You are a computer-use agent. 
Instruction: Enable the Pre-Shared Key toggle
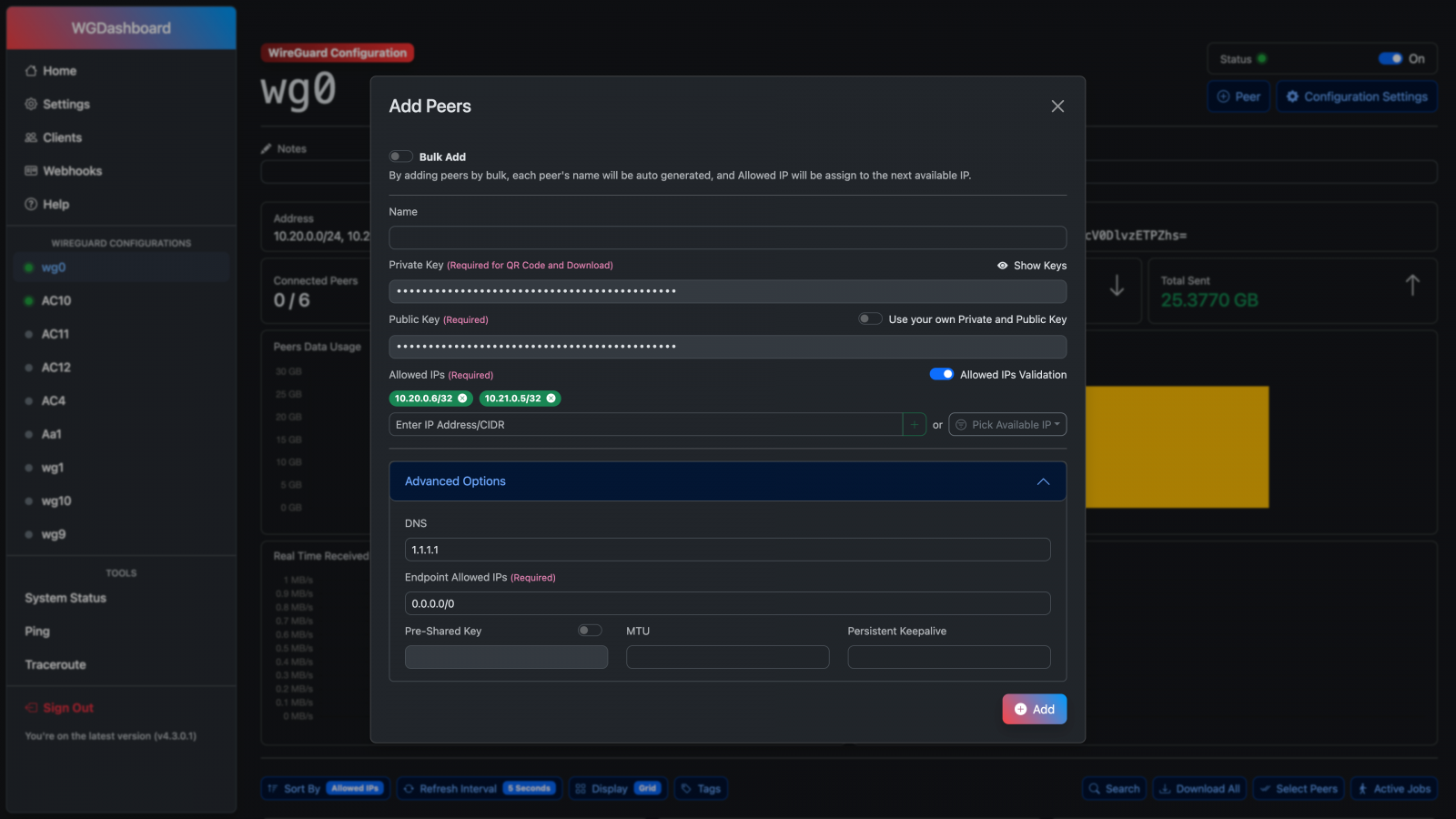click(x=590, y=631)
